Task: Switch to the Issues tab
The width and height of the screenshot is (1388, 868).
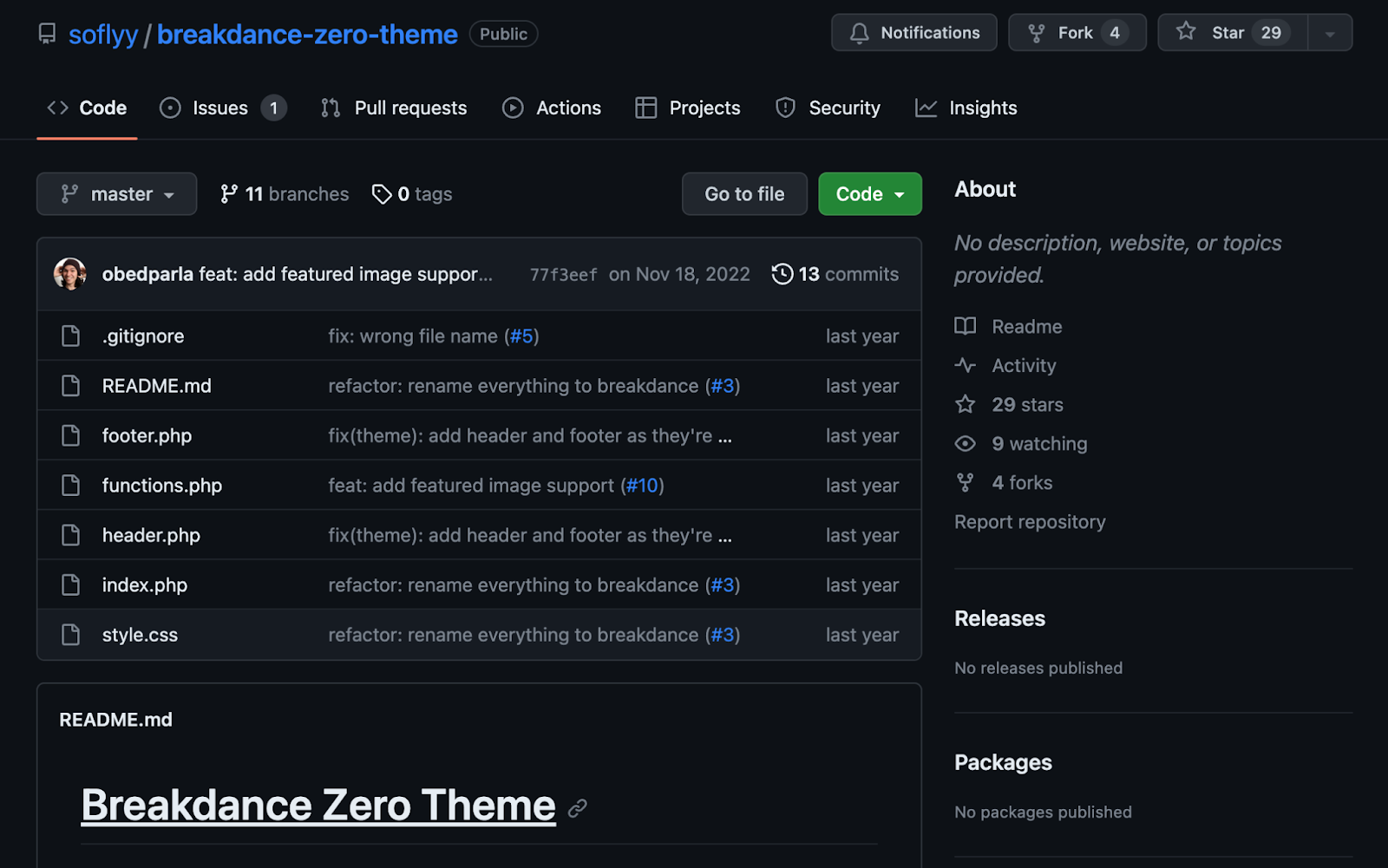Action: 221,108
